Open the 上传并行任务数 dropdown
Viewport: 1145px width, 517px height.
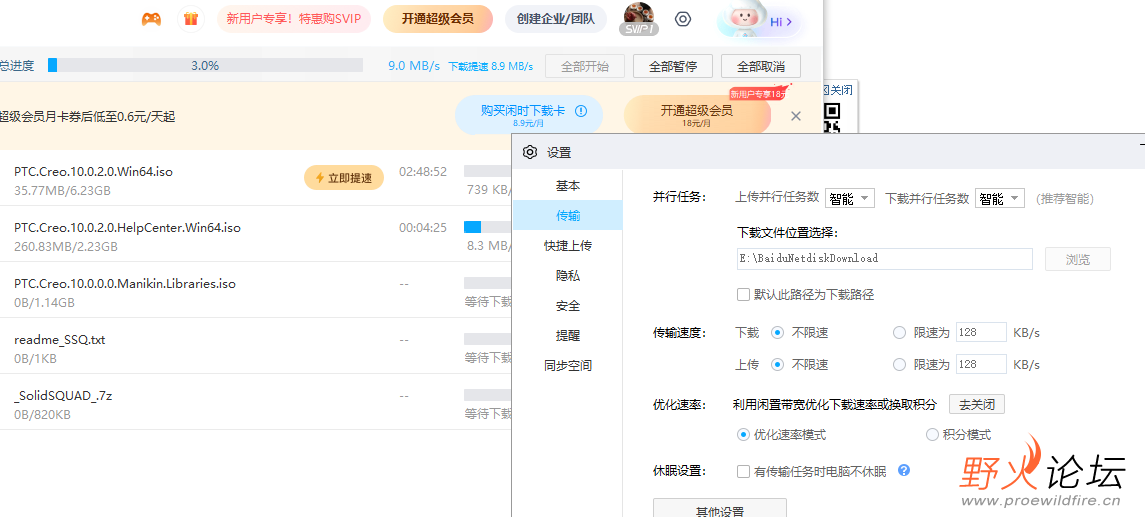(x=849, y=198)
